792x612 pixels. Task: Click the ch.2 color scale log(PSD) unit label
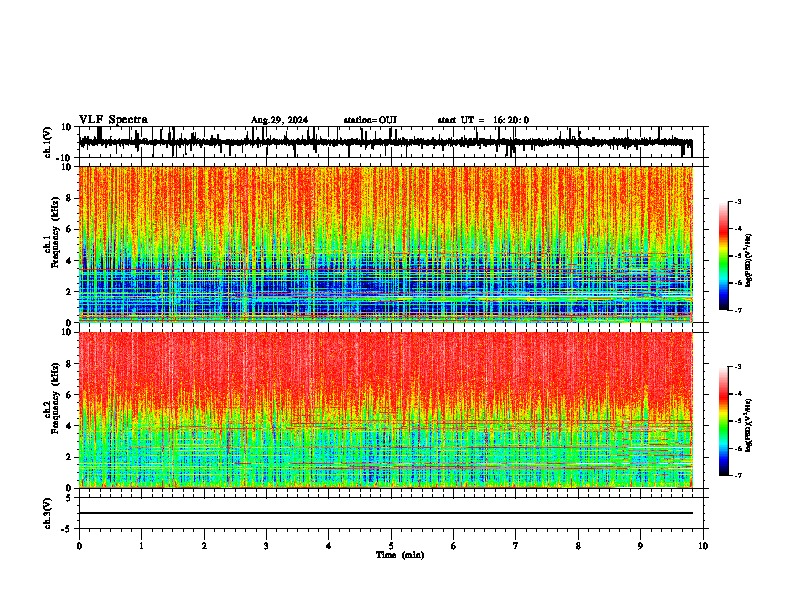coord(749,426)
